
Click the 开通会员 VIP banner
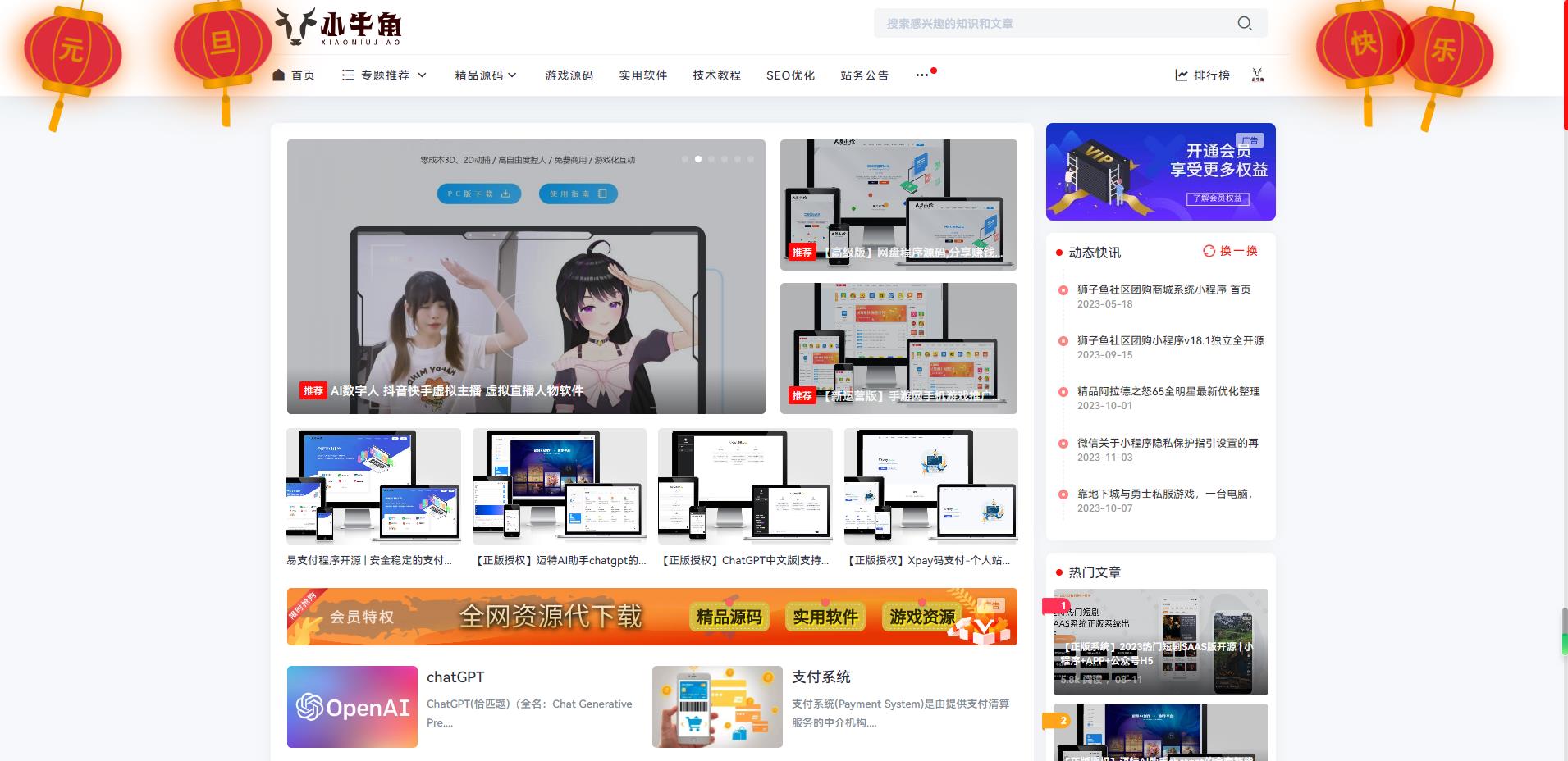pos(1160,171)
